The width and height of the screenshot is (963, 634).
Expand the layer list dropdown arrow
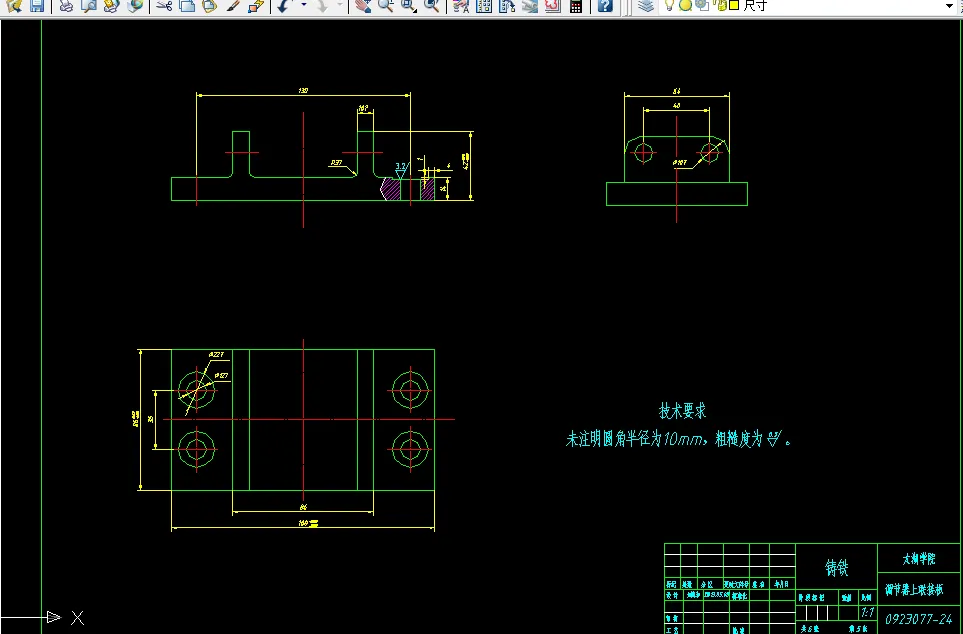click(949, 6)
